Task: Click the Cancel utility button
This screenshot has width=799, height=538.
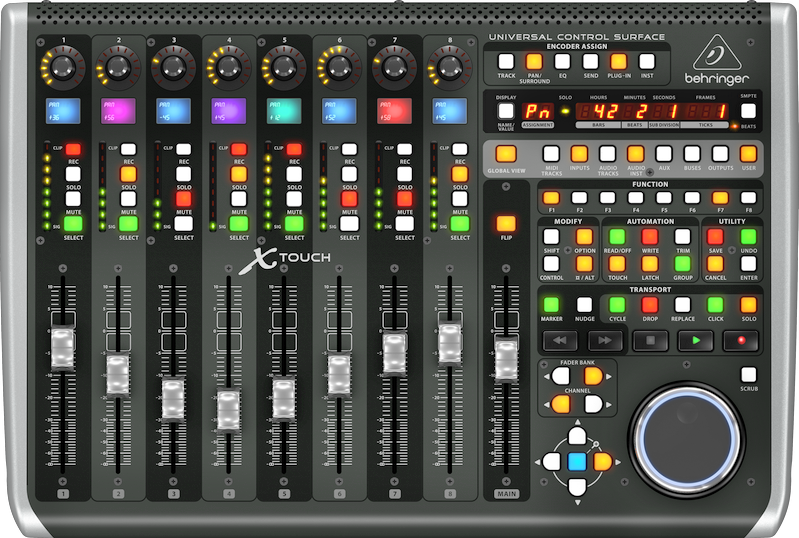Action: 715,264
